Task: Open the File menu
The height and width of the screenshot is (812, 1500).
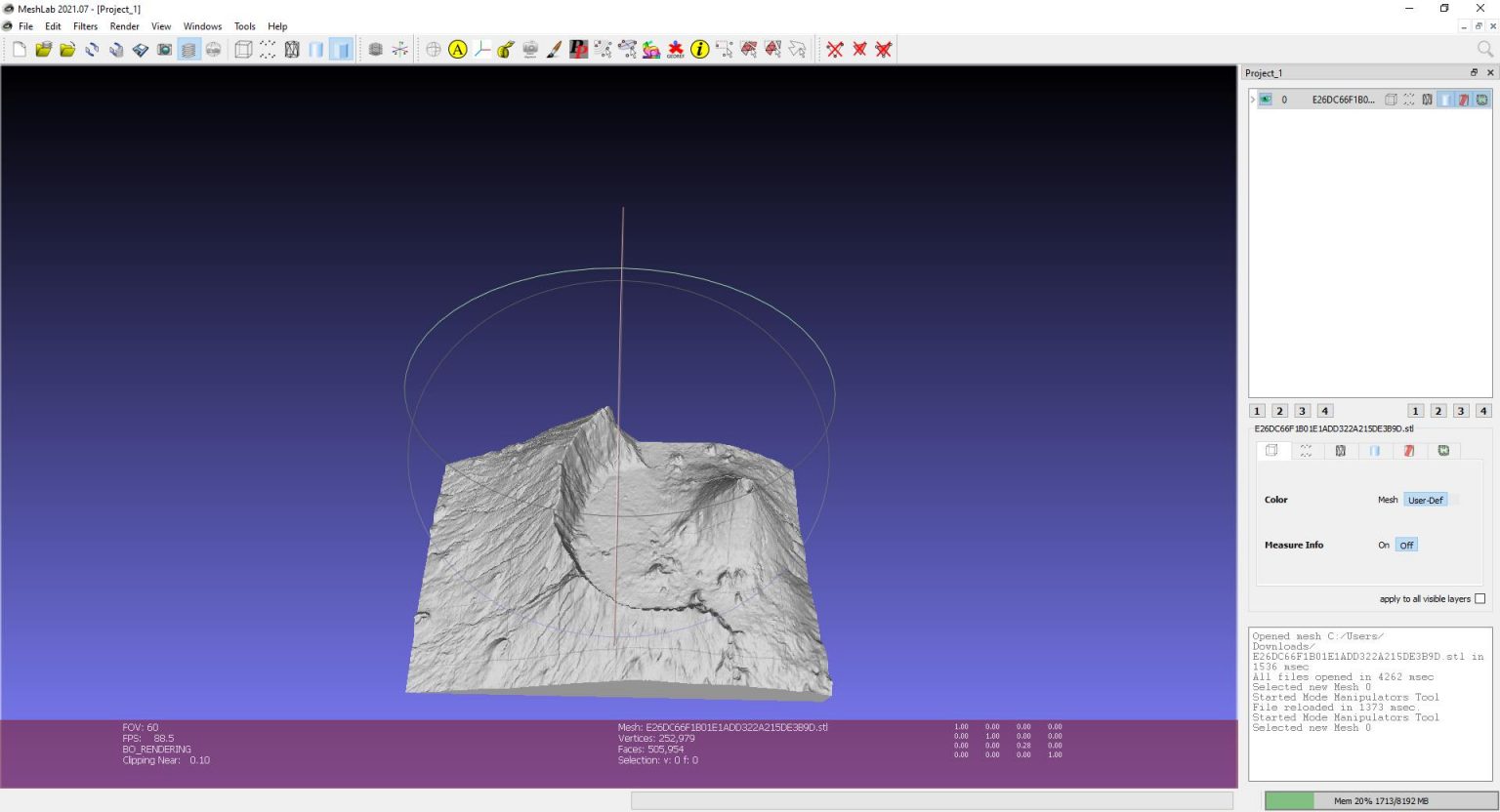Action: 26,26
